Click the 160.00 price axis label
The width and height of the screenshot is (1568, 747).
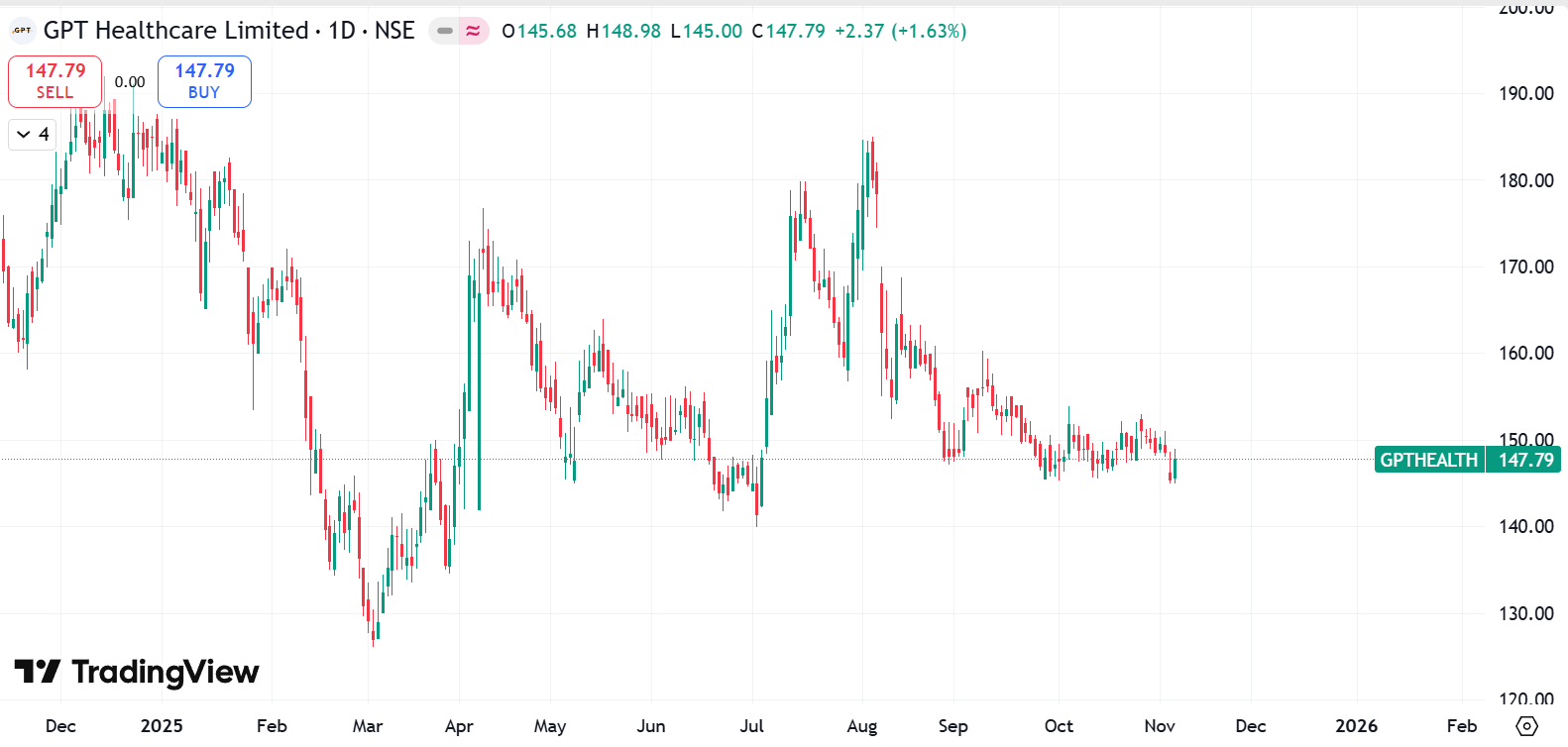pyautogui.click(x=1525, y=353)
